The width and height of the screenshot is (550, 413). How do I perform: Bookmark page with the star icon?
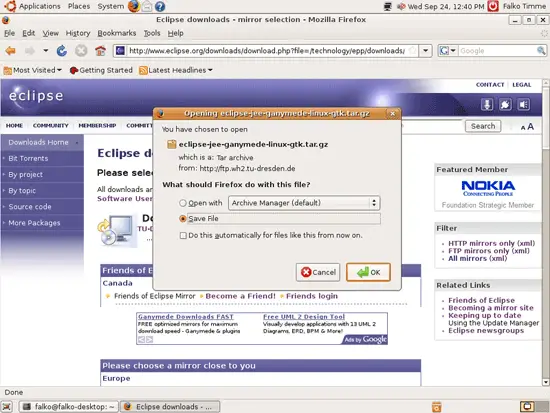(413, 51)
